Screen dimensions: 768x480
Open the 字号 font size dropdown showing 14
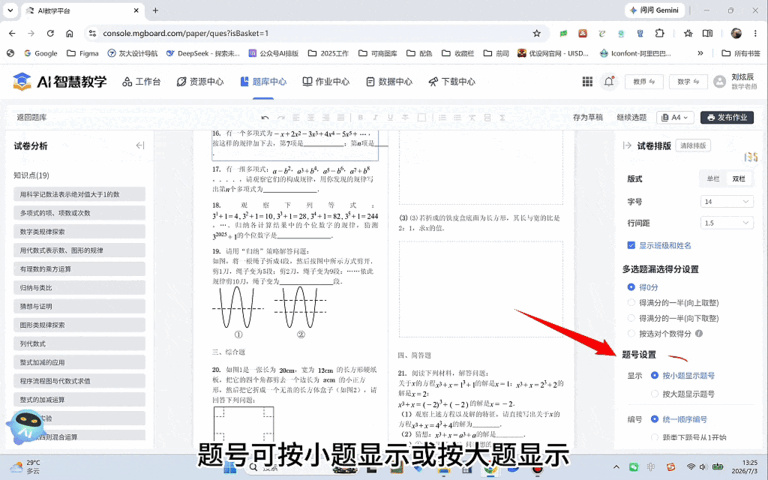[727, 201]
